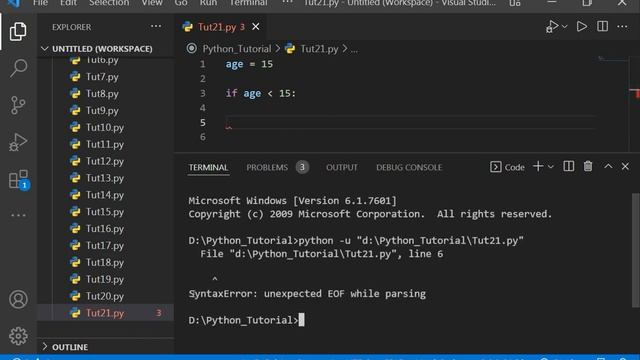Screen dimensions: 640x360
Task: Open editor more actions ellipsis
Action: tap(622, 27)
